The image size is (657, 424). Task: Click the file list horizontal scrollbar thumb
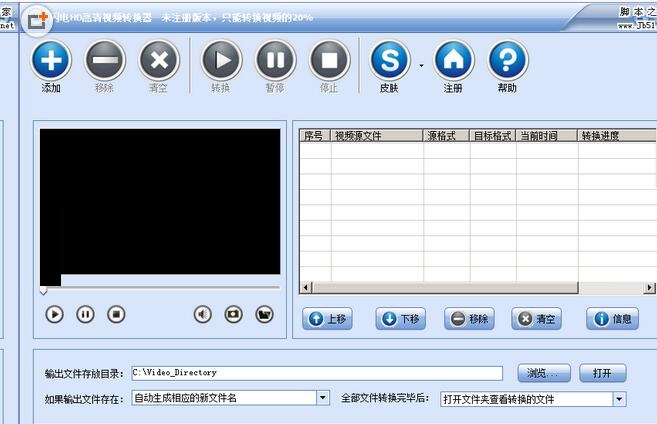pyautogui.click(x=445, y=287)
